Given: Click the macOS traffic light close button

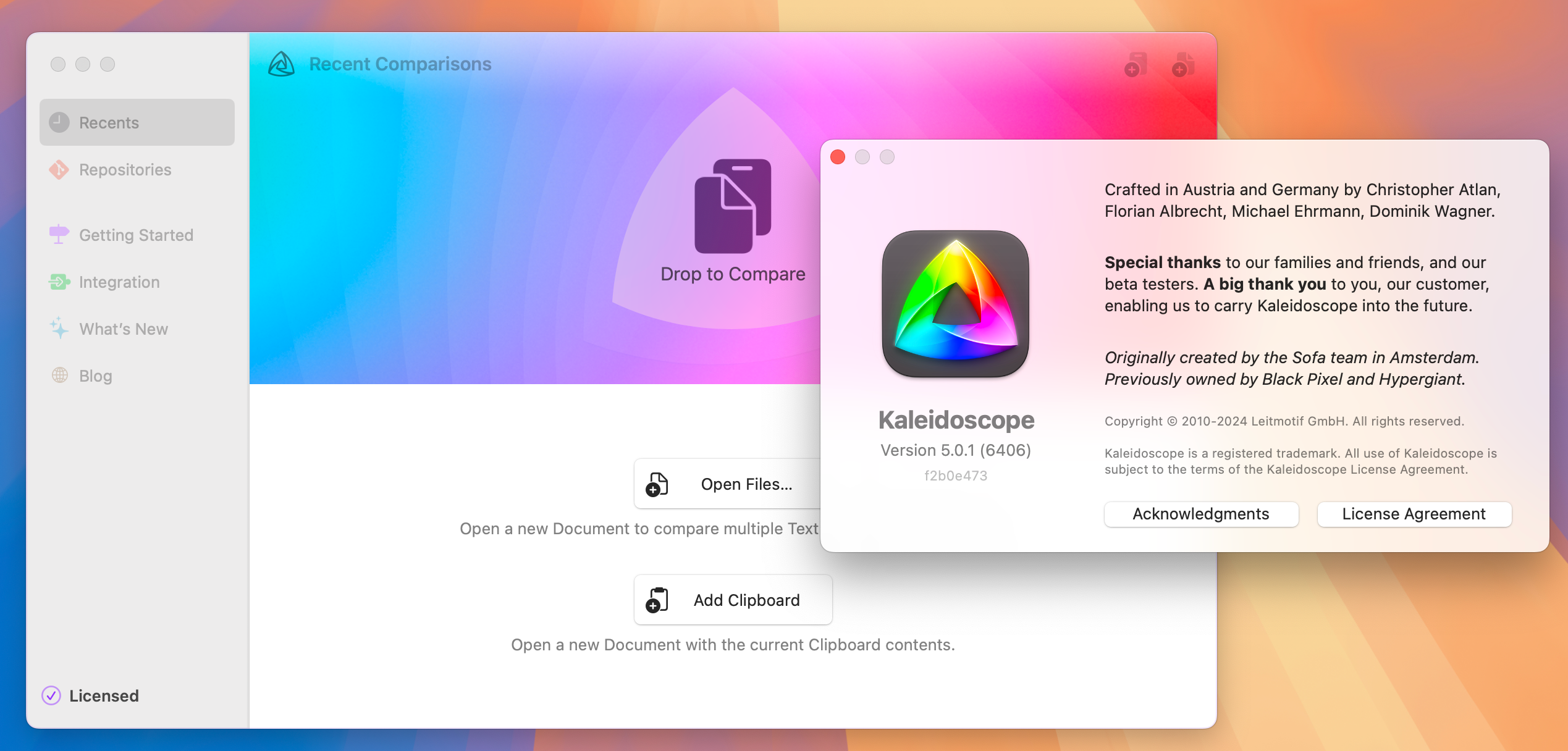Looking at the screenshot, I should point(837,157).
